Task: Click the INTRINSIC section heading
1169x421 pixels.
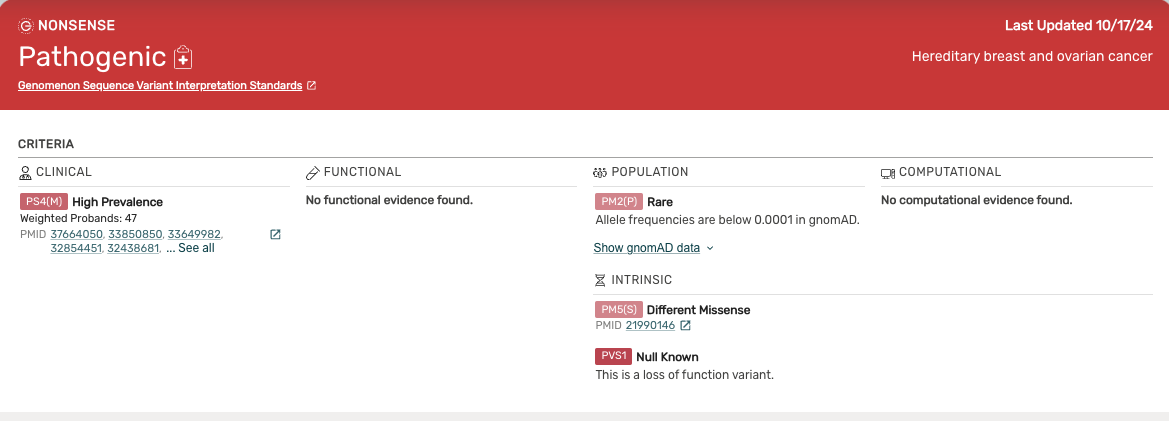Action: pyautogui.click(x=641, y=280)
